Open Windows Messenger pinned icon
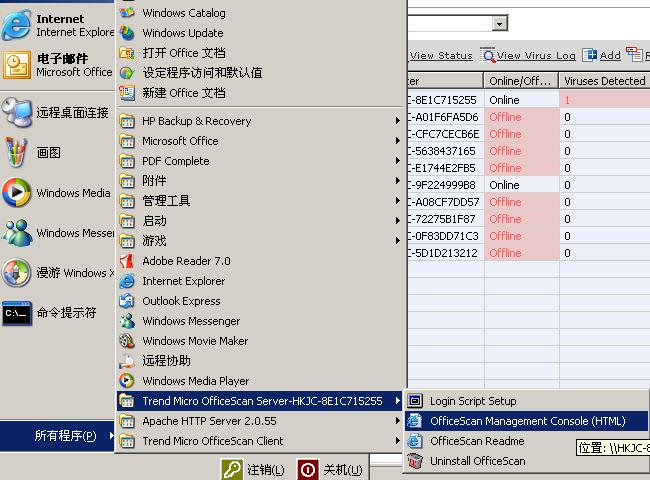The image size is (650, 480). point(17,233)
